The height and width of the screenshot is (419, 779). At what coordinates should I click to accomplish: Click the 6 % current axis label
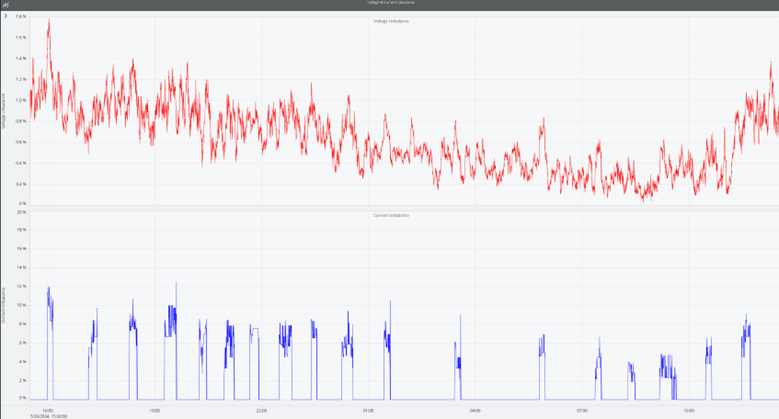point(22,343)
